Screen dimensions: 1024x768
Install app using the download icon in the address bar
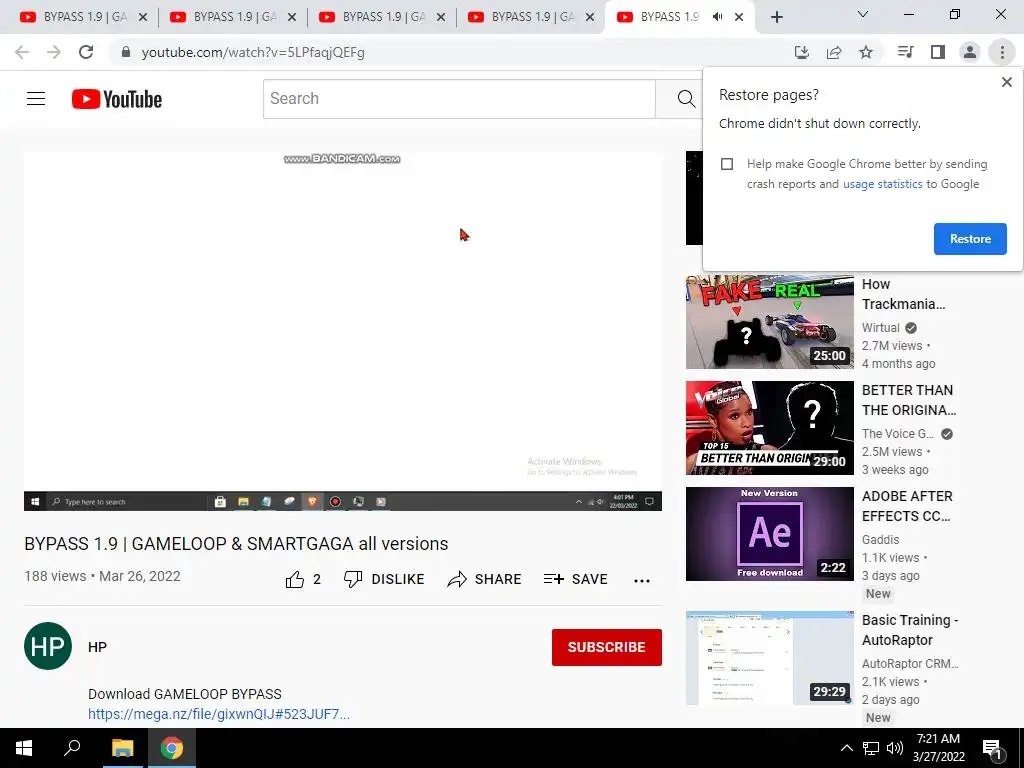[x=801, y=52]
